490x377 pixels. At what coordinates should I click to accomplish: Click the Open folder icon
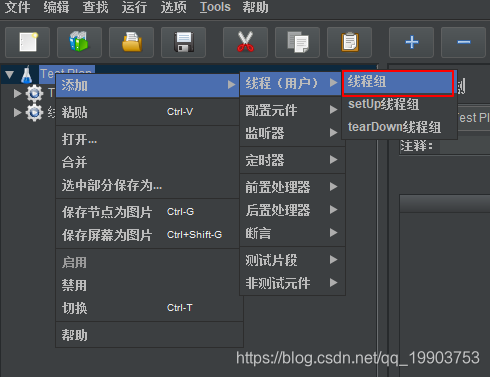[131, 42]
